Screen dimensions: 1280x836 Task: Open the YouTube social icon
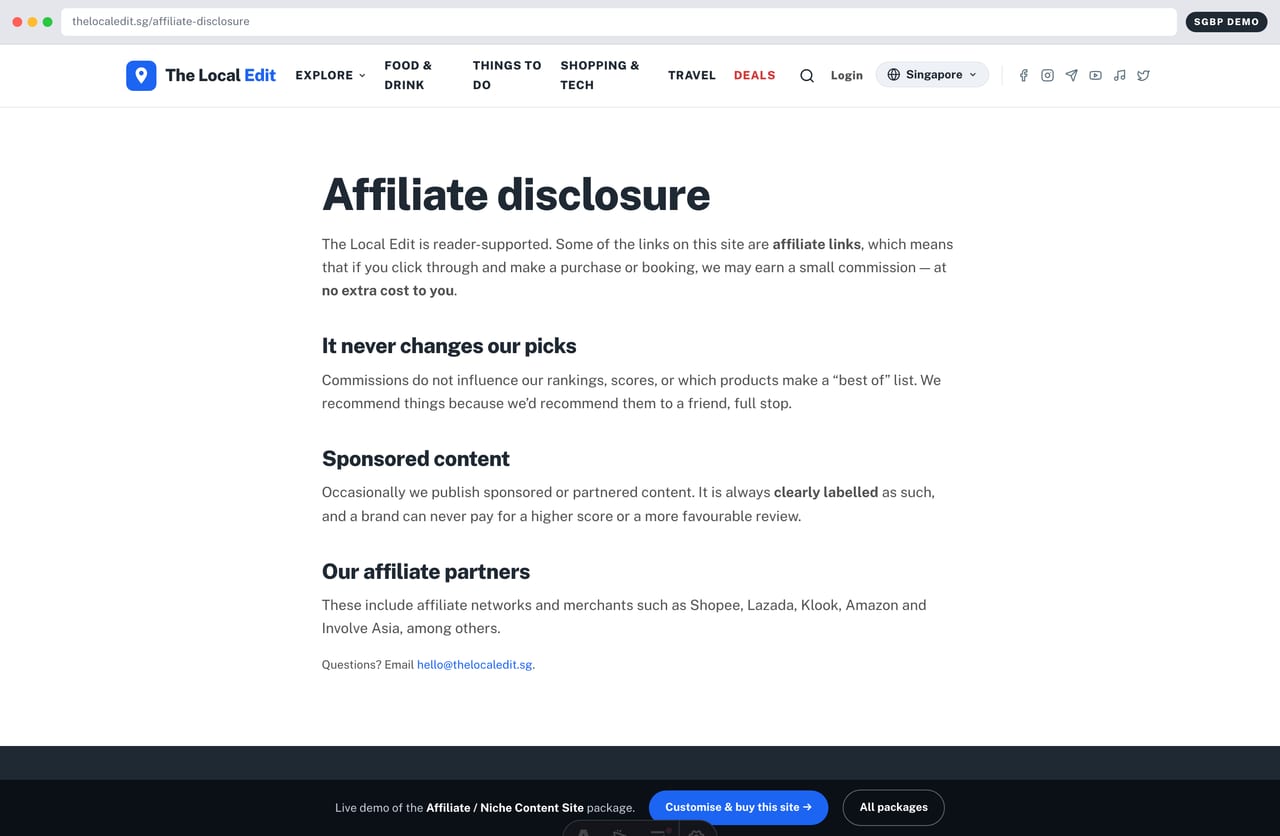[x=1095, y=75]
